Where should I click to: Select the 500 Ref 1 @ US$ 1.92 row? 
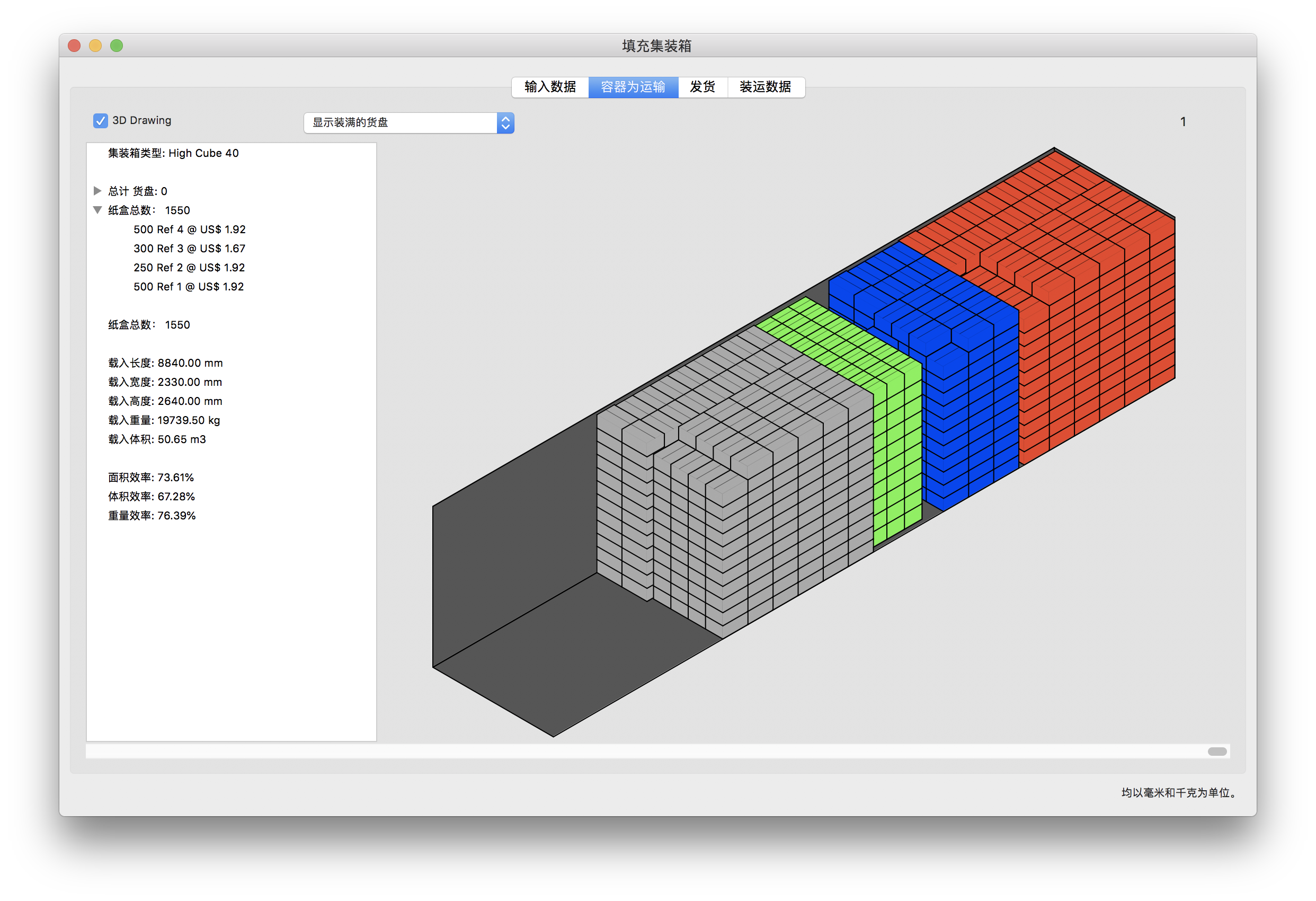(189, 287)
